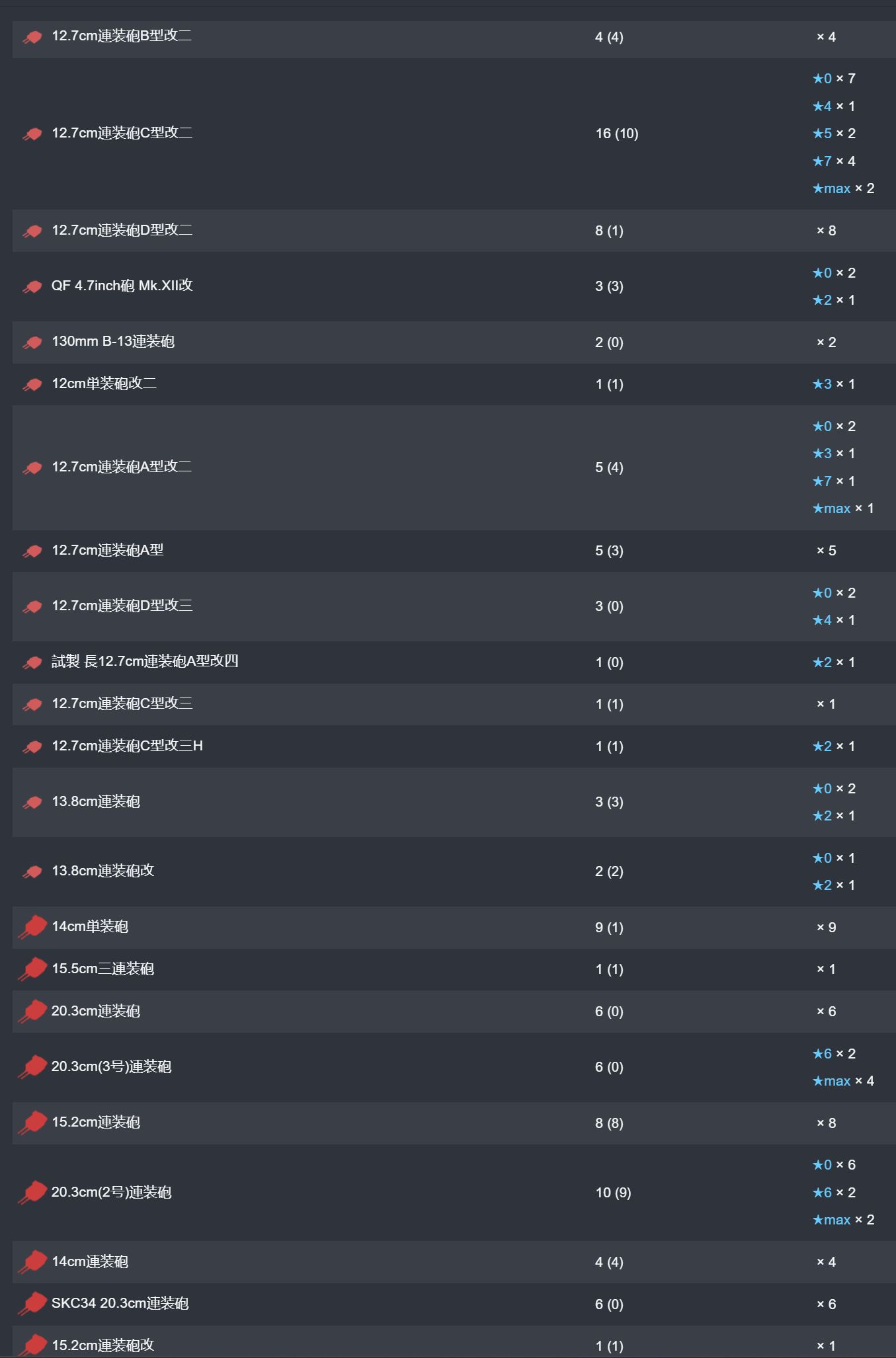The height and width of the screenshot is (1358, 896).
Task: Click the 12.7cm連装砲B型改二 gun icon
Action: click(x=32, y=38)
